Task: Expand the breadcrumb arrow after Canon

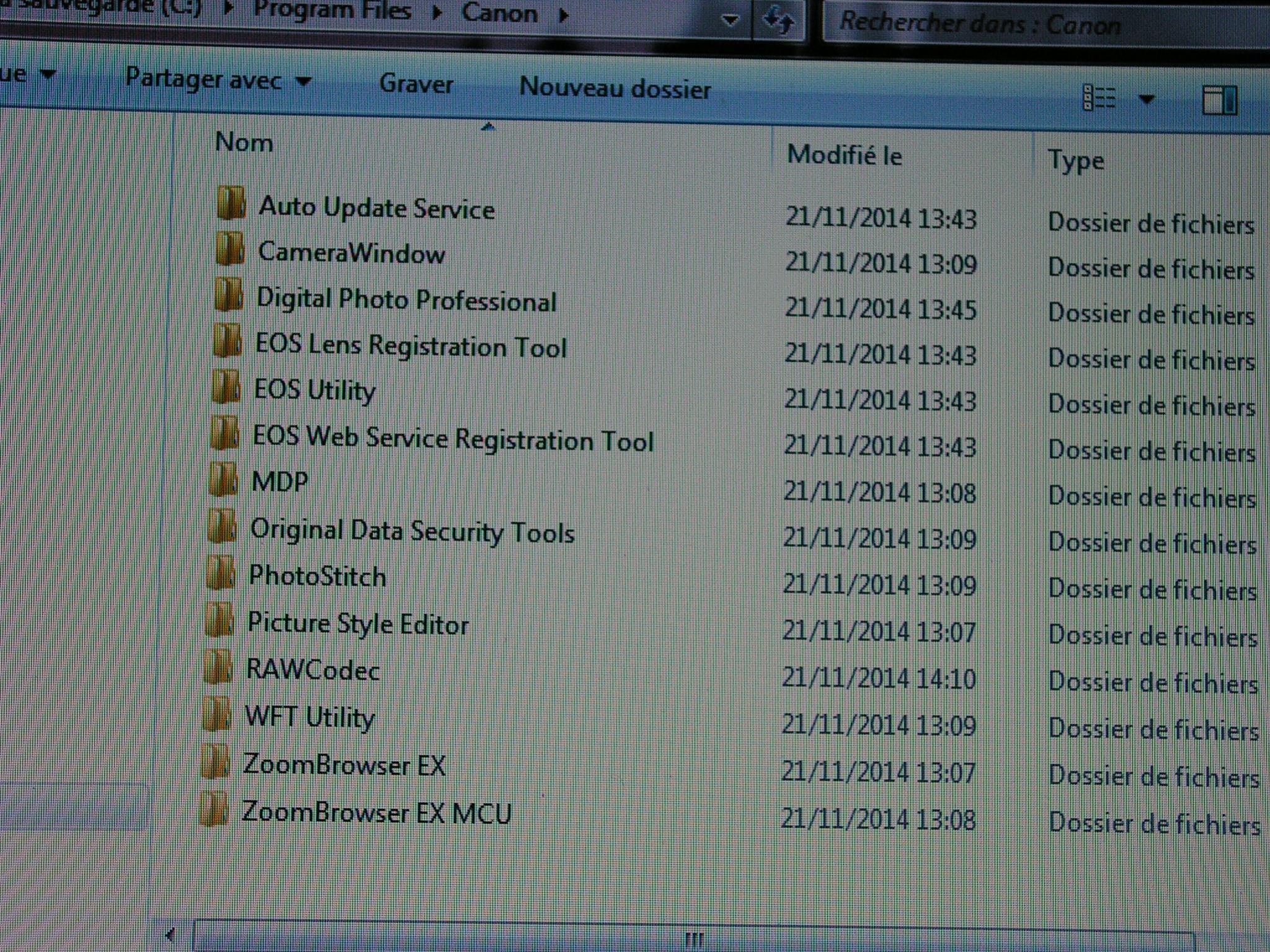Action: pyautogui.click(x=563, y=15)
